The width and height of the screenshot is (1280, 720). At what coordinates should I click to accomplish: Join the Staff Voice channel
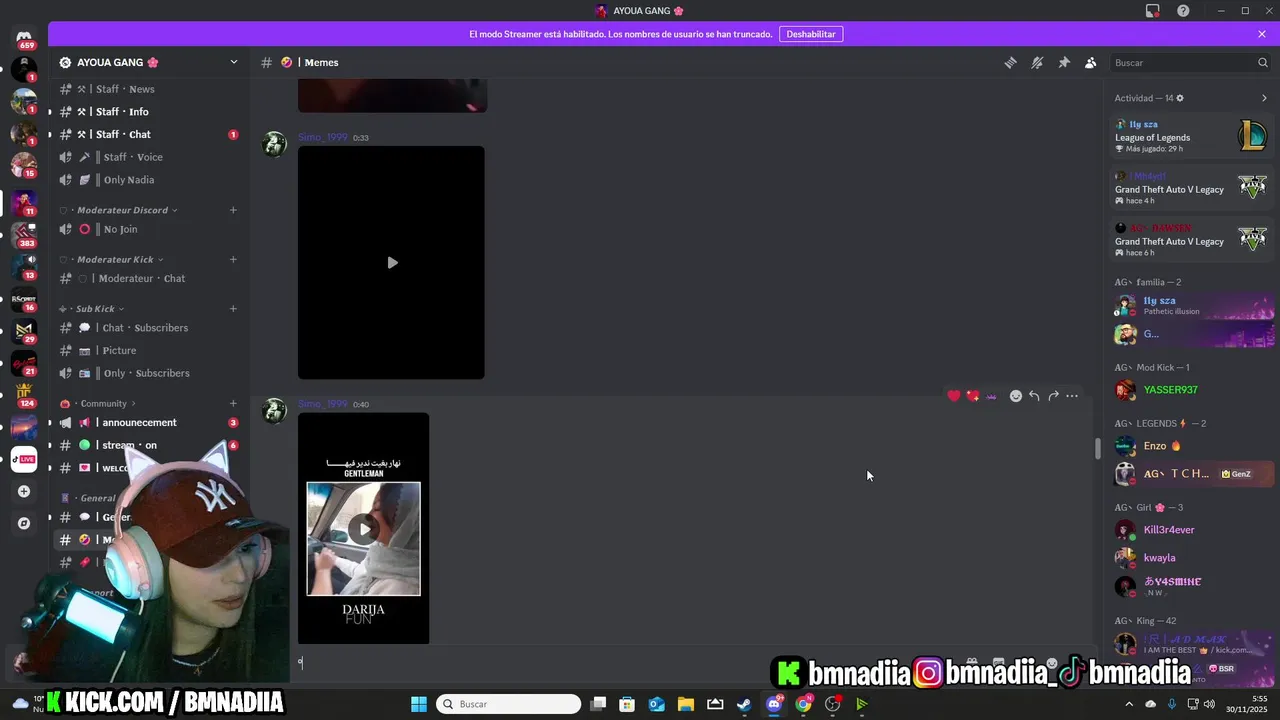148,157
